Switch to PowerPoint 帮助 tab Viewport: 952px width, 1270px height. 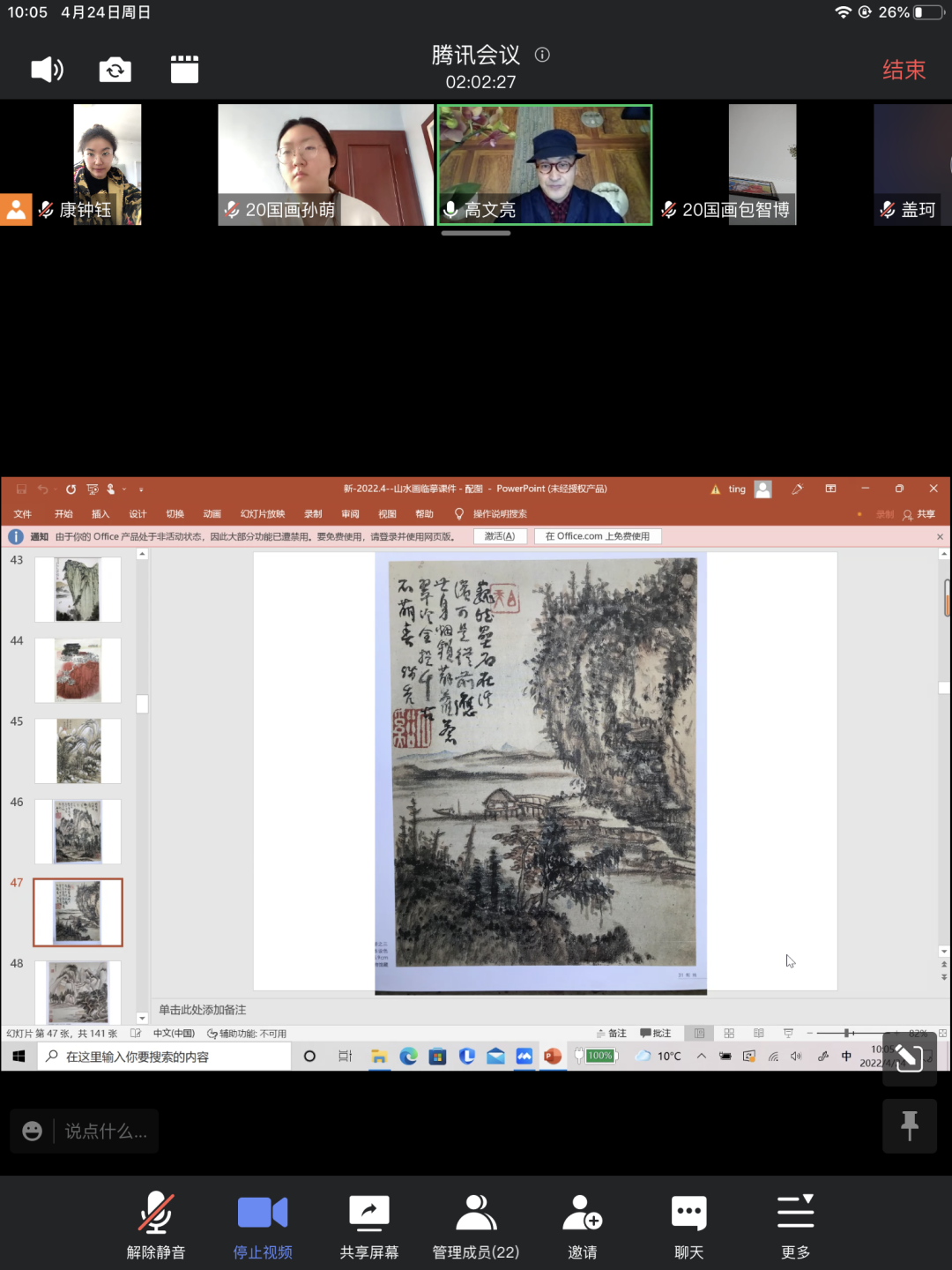pos(425,514)
